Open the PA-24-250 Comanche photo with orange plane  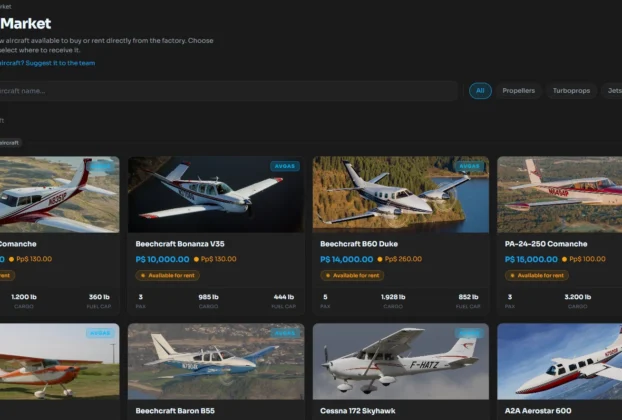[x=560, y=194]
